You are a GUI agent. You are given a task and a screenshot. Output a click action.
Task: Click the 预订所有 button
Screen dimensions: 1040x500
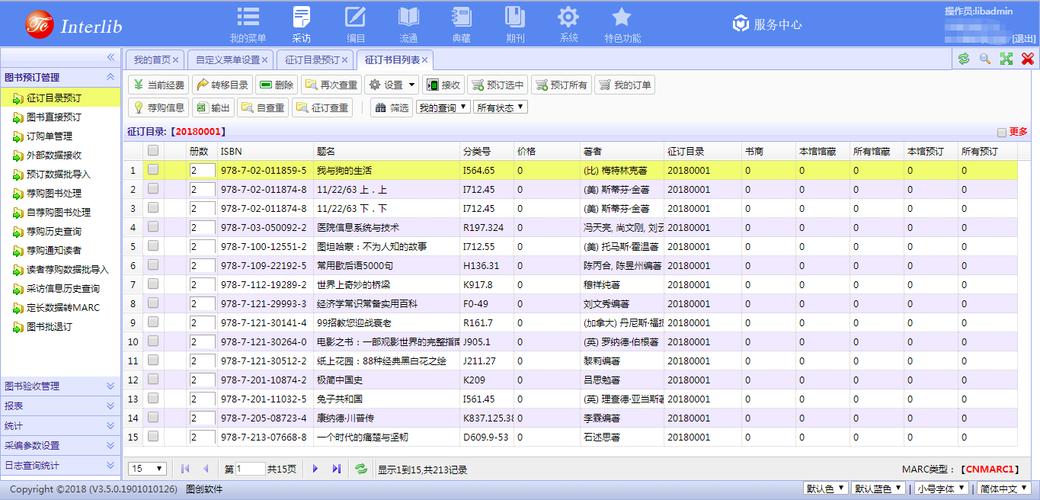pyautogui.click(x=560, y=85)
